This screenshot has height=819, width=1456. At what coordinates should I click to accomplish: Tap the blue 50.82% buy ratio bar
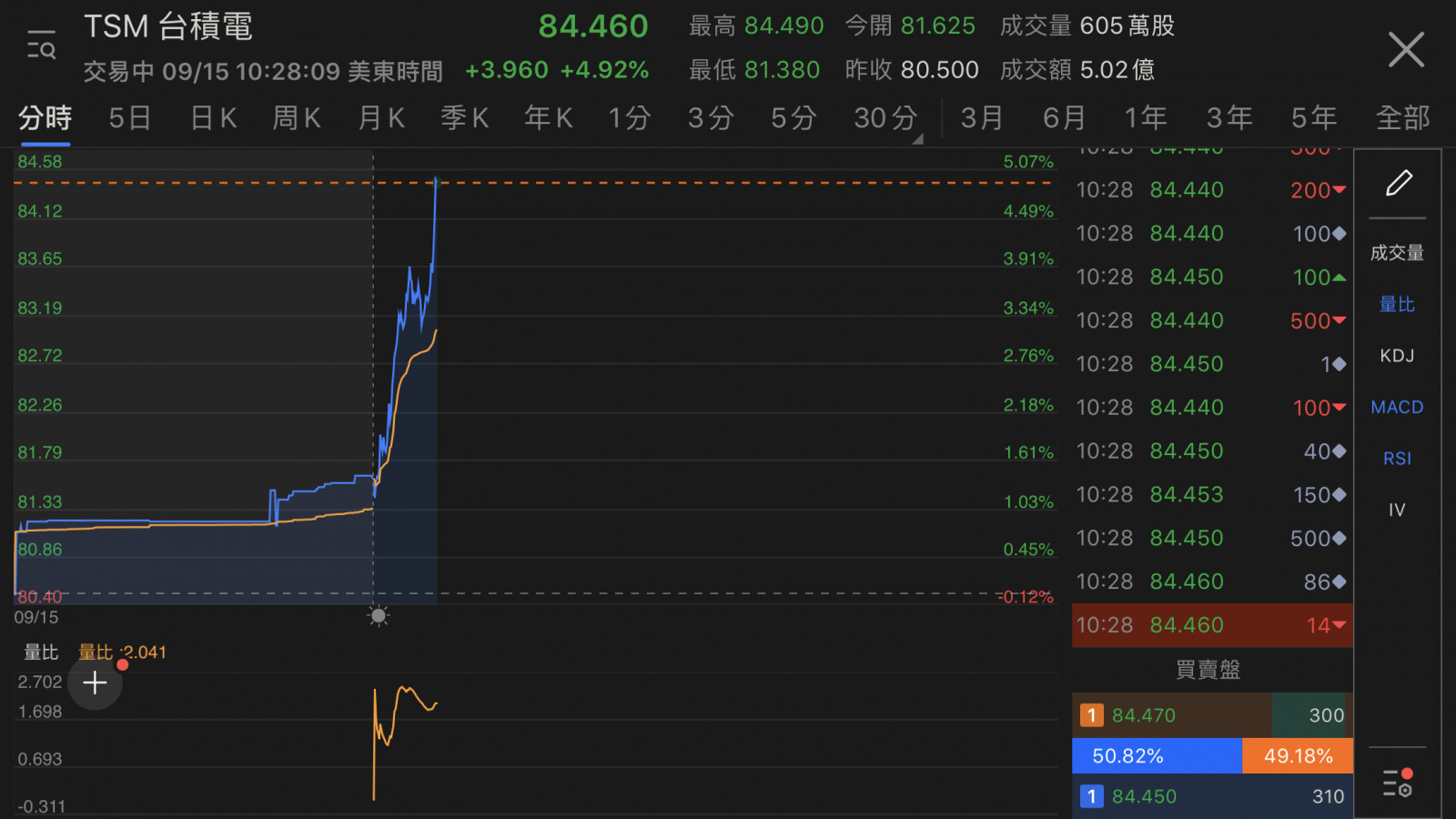1157,756
